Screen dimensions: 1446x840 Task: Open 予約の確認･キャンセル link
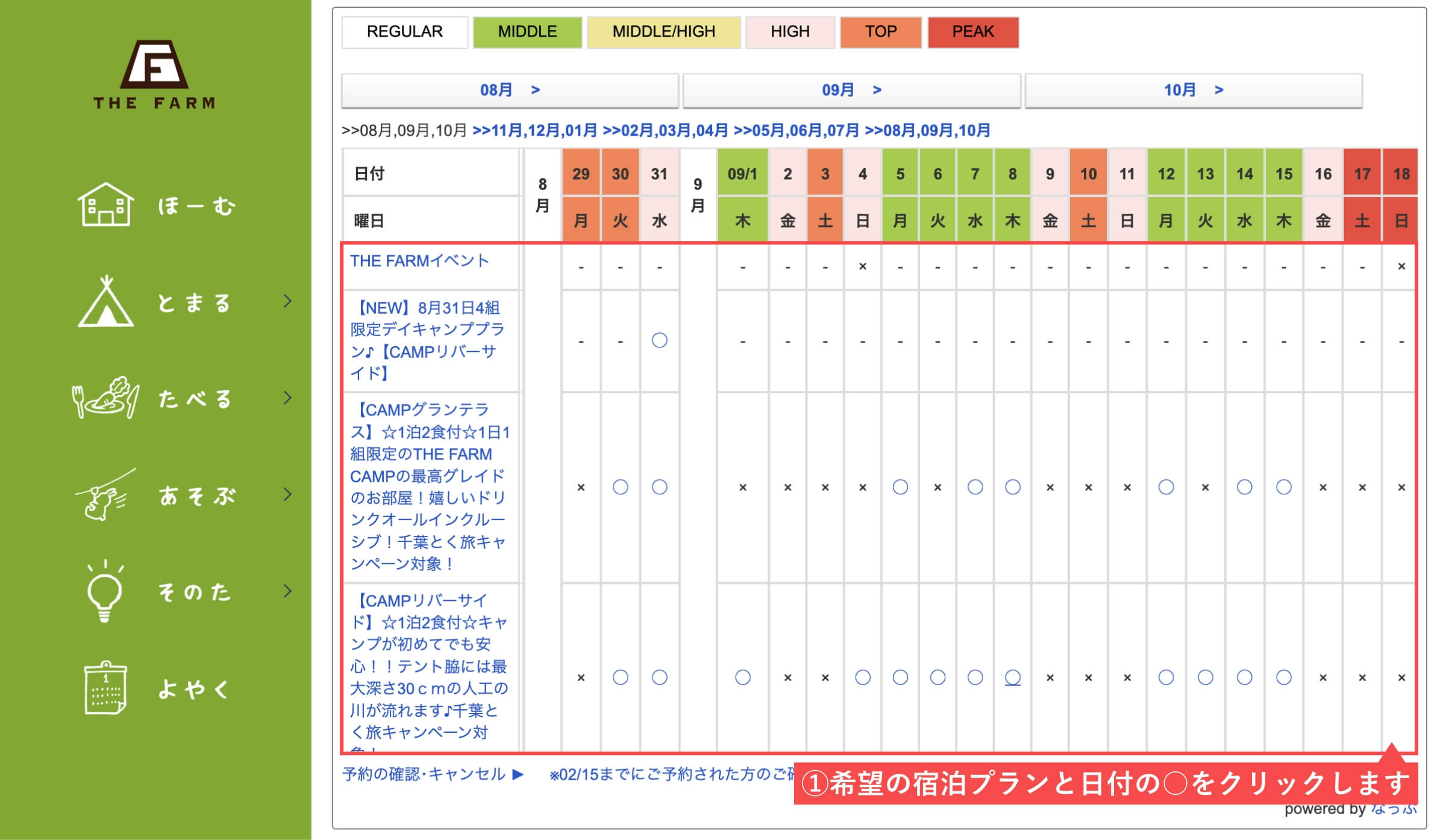[x=433, y=774]
